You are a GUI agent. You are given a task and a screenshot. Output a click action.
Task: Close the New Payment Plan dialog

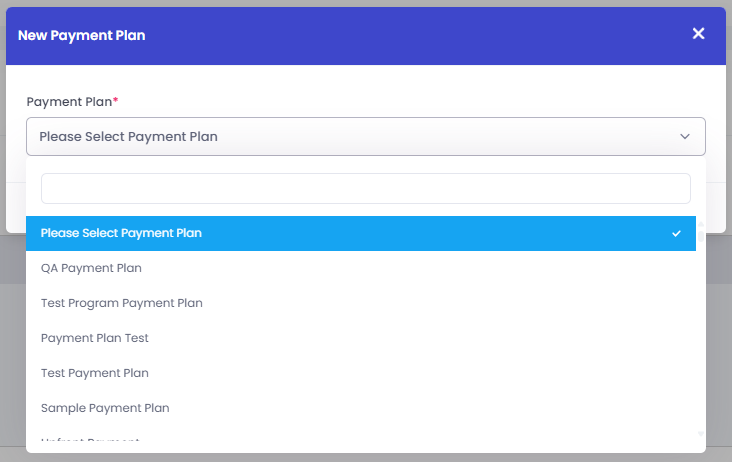point(698,34)
